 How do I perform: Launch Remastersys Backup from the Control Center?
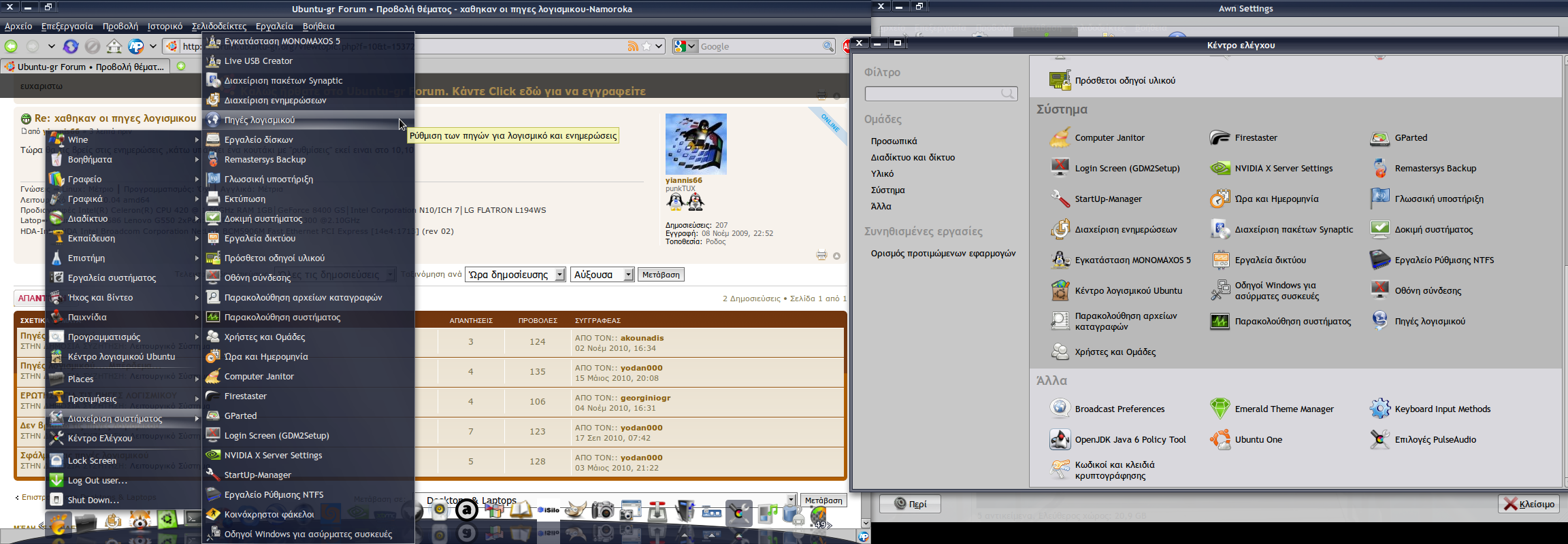tap(1423, 168)
